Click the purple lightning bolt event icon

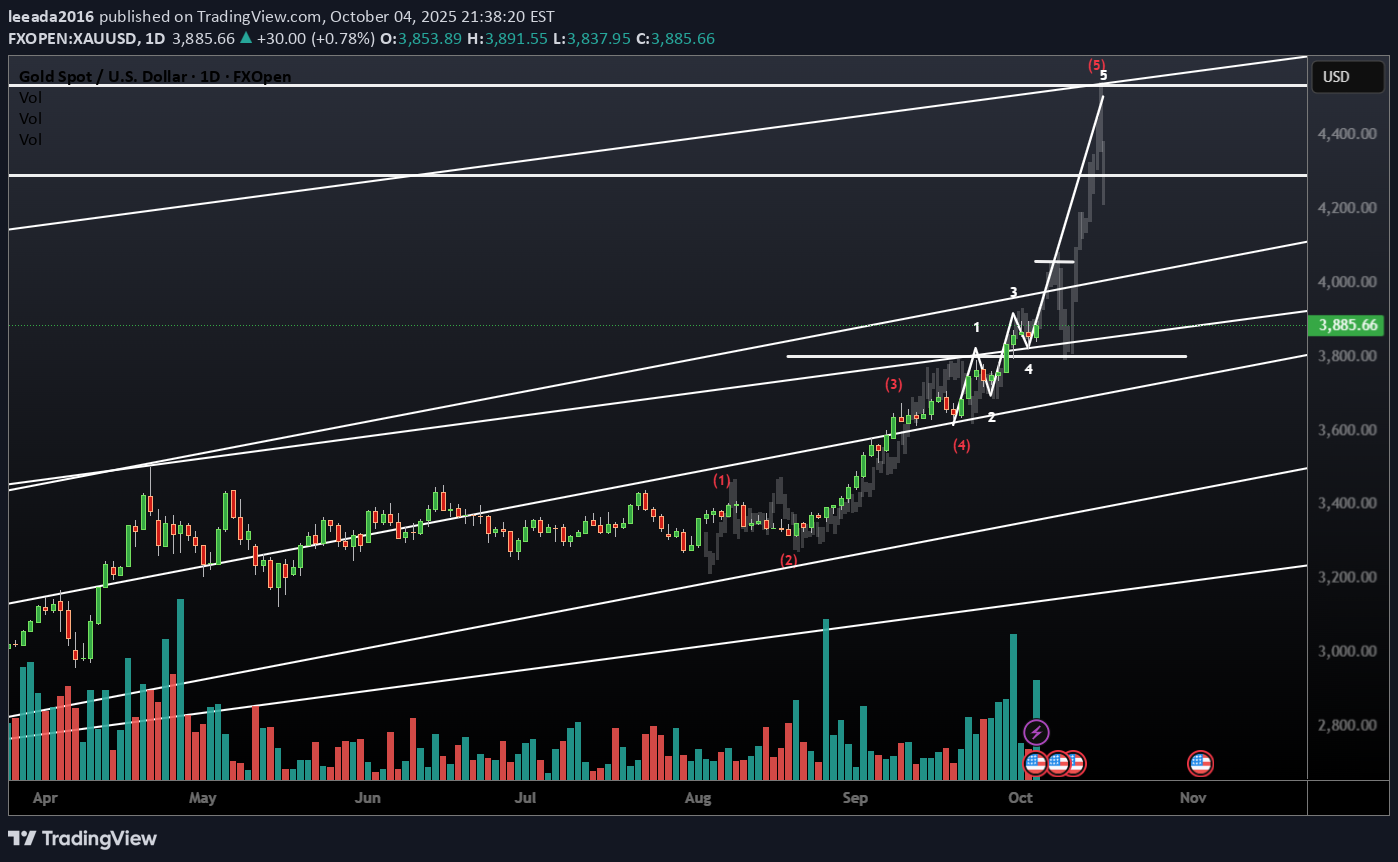pos(1036,732)
